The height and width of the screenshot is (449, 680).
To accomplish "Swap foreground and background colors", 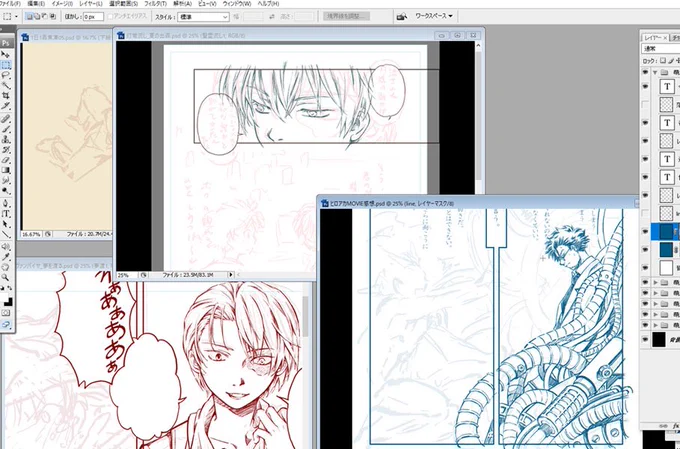I will [10, 288].
